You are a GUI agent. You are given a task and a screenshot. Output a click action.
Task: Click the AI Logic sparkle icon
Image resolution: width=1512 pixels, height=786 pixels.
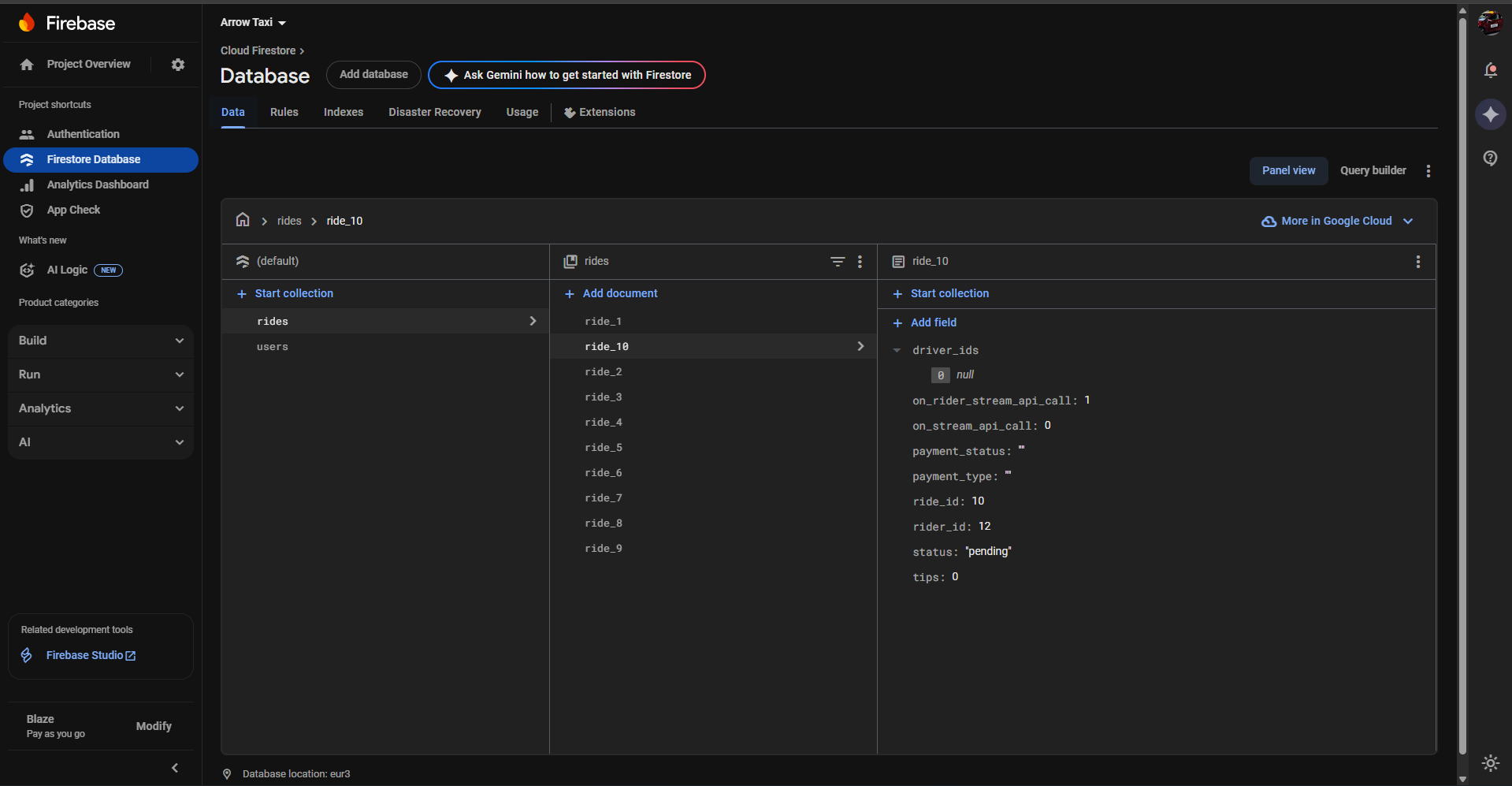coord(27,270)
